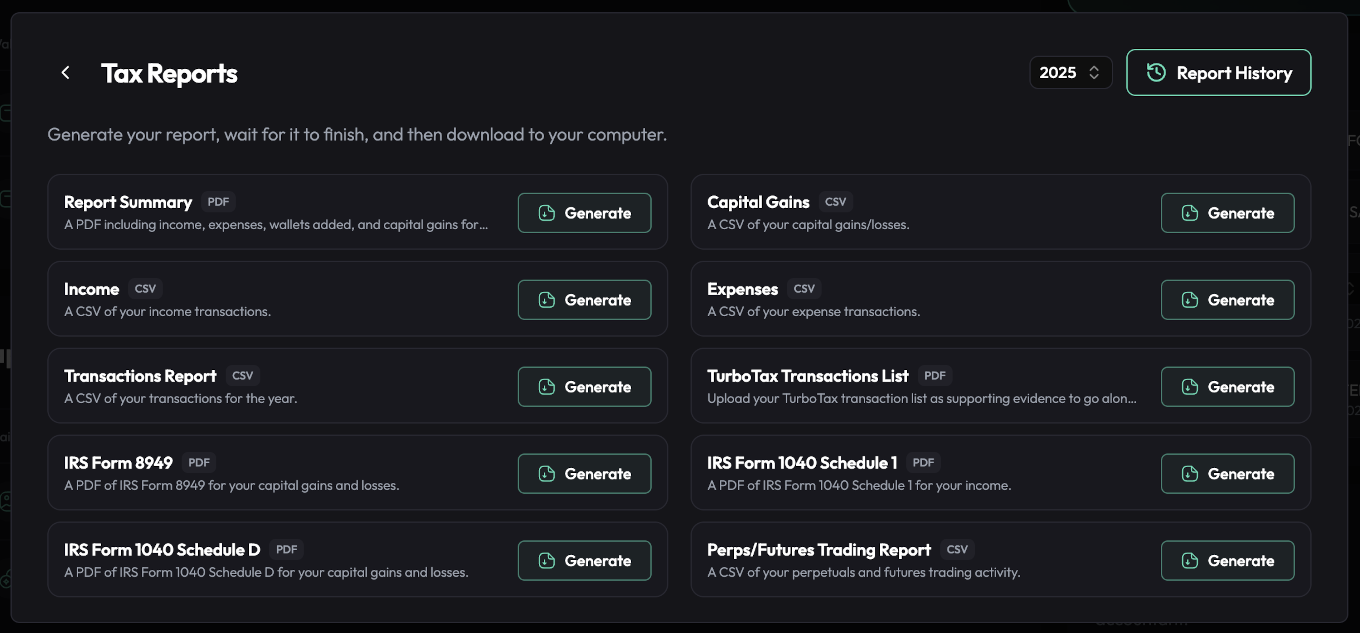Select the Capital Gains report title
The height and width of the screenshot is (633, 1360).
758,202
